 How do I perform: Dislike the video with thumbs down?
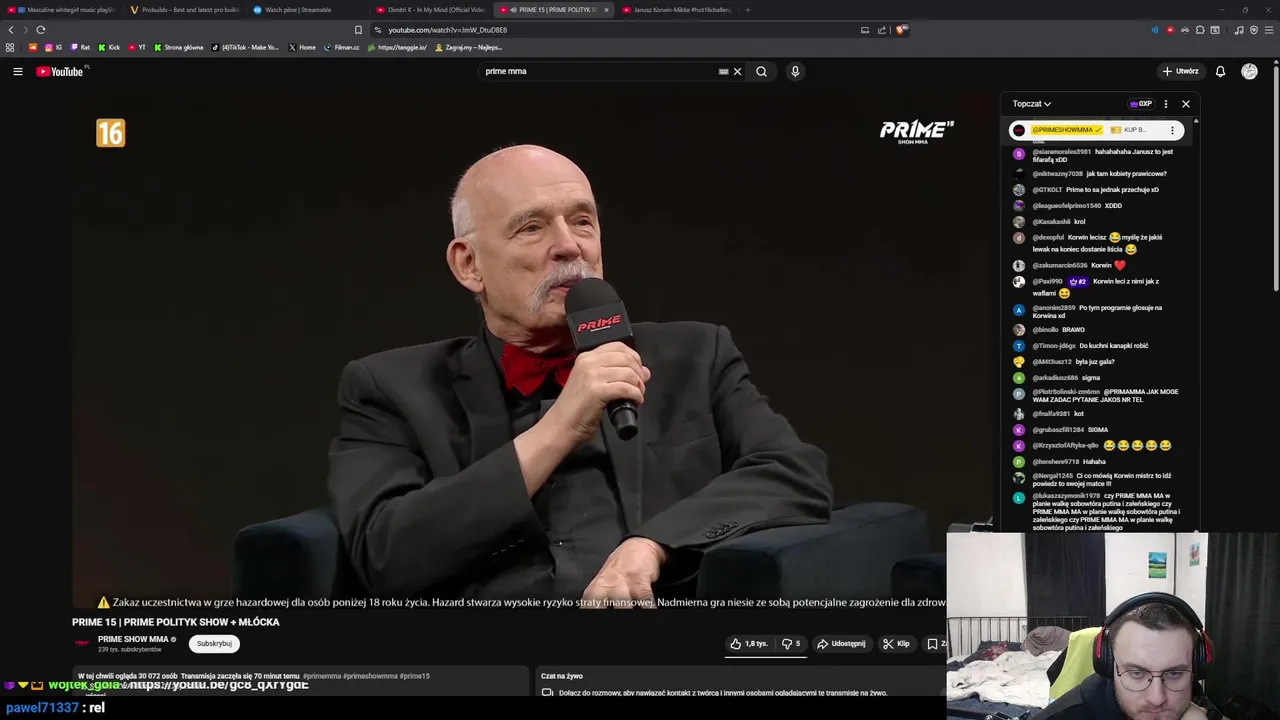[x=791, y=644]
